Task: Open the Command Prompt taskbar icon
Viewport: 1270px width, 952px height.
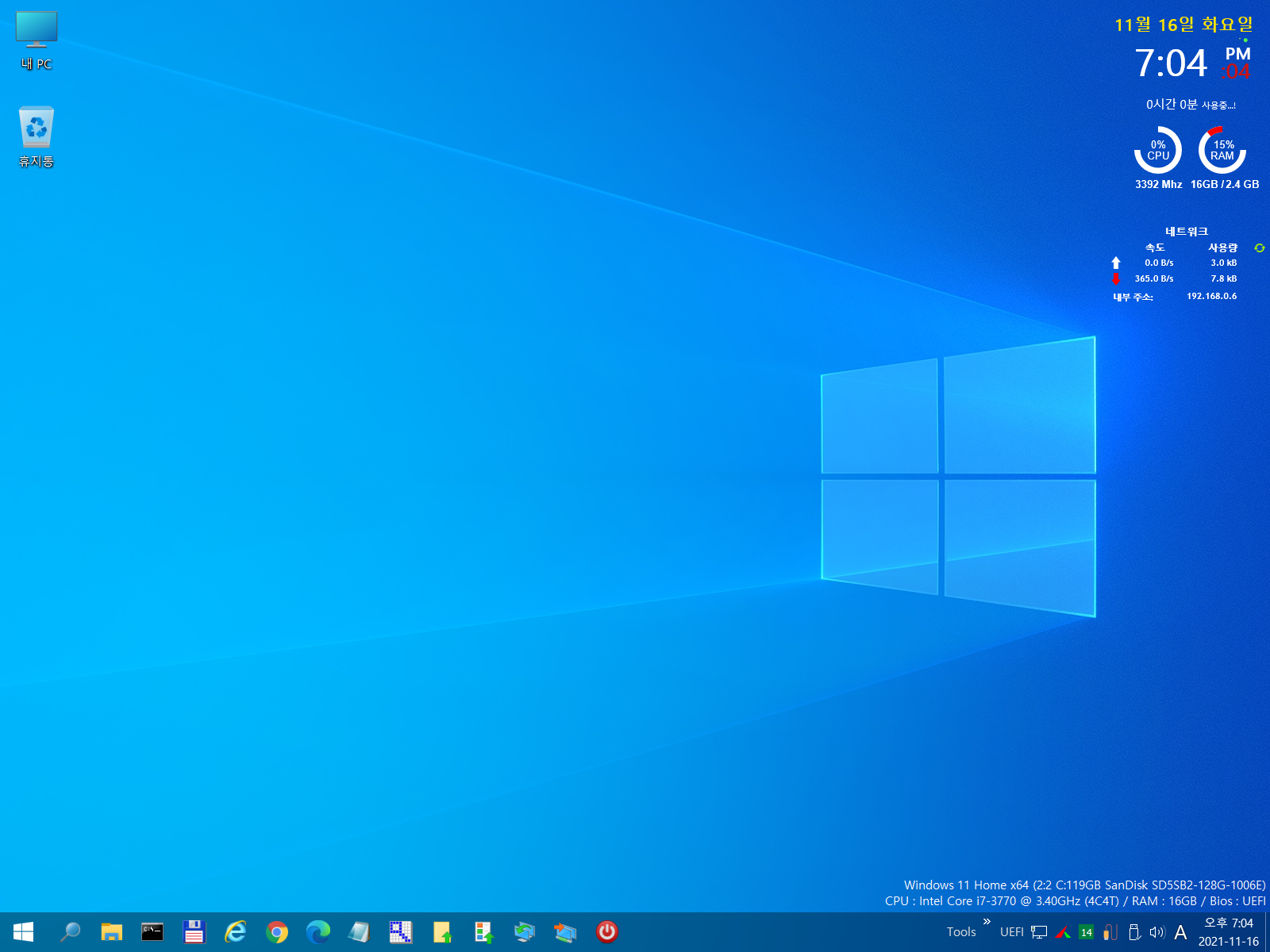Action: (152, 932)
